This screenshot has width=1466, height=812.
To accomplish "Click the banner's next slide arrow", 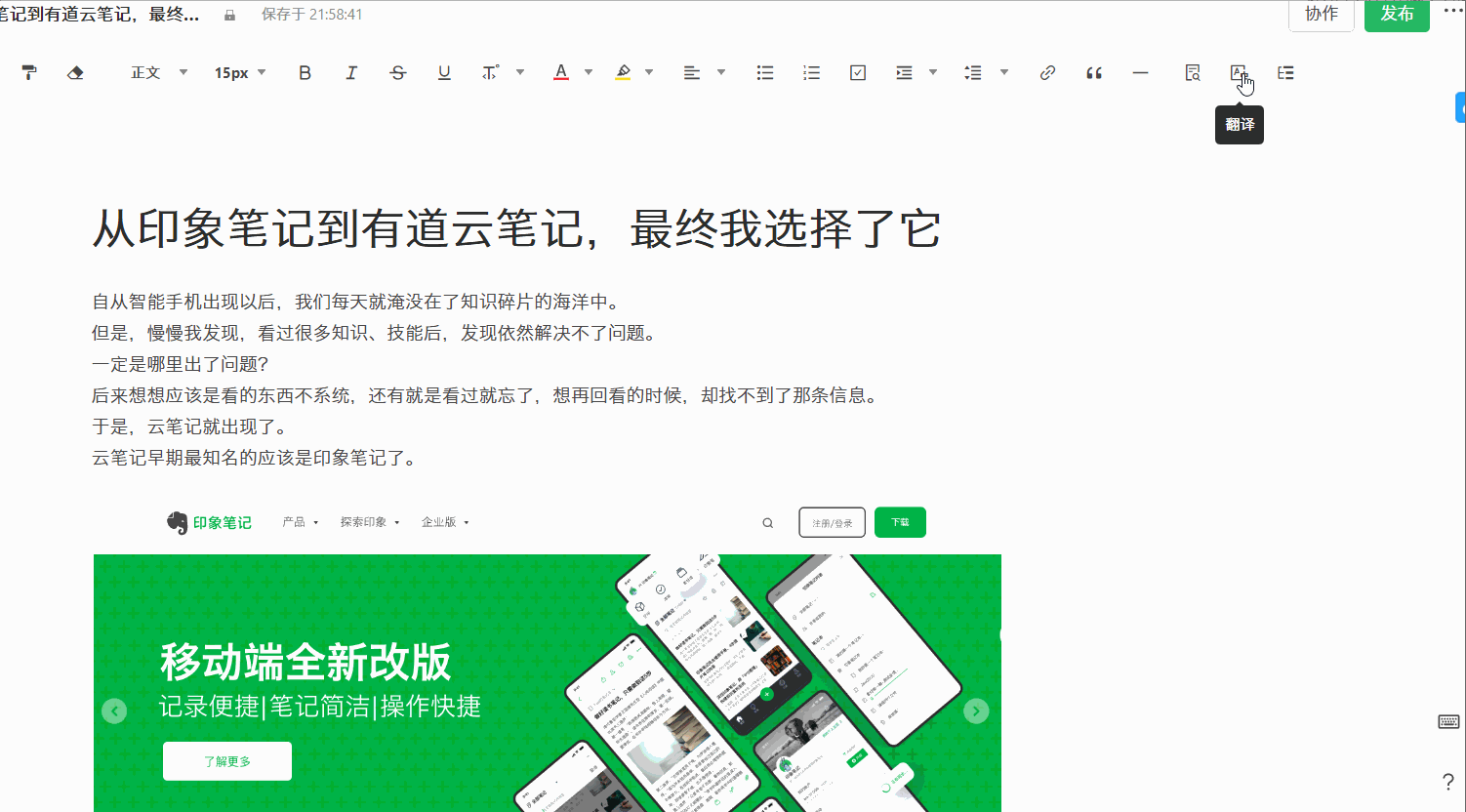I will click(x=976, y=710).
